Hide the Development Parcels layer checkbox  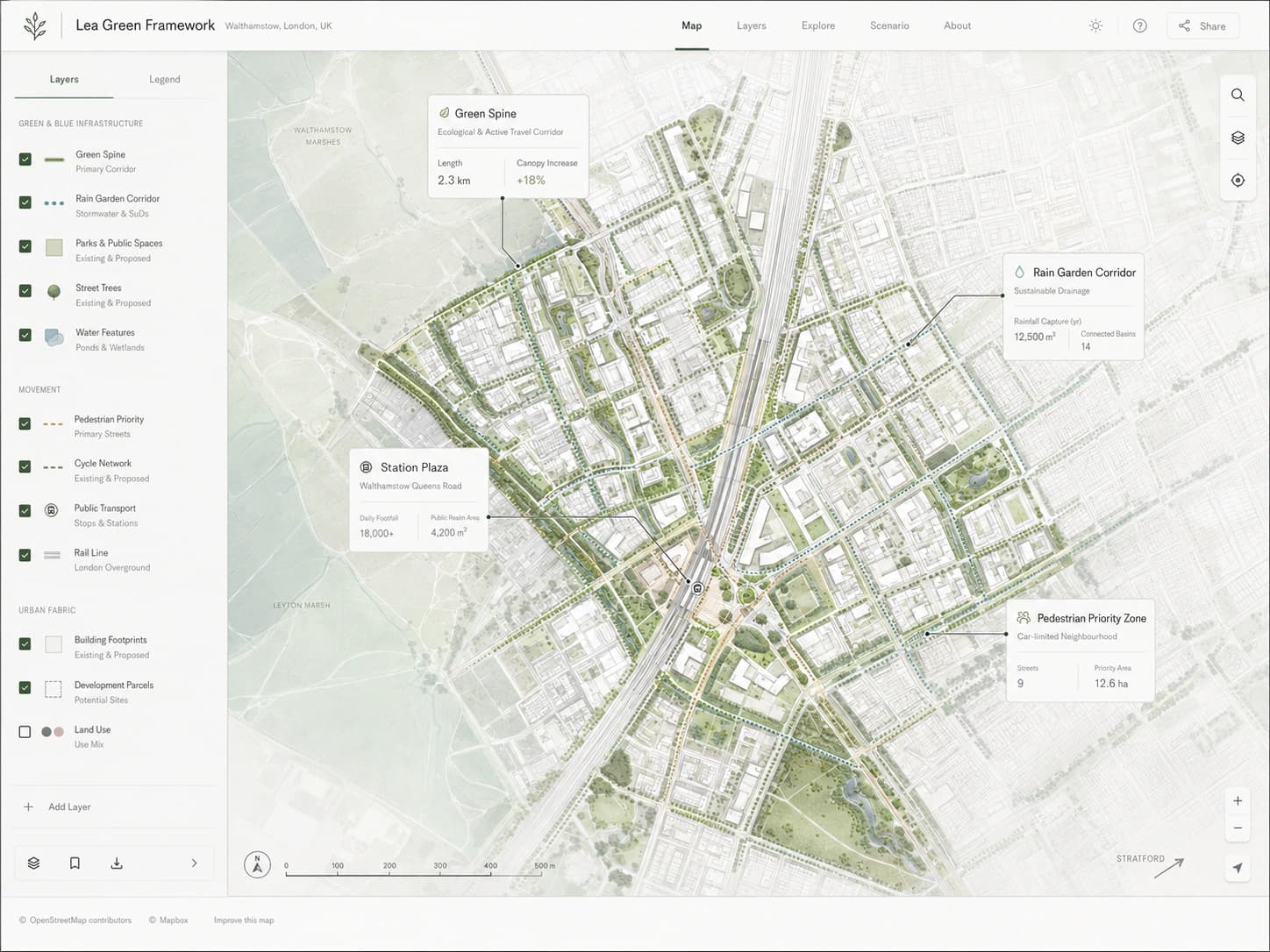[x=25, y=688]
